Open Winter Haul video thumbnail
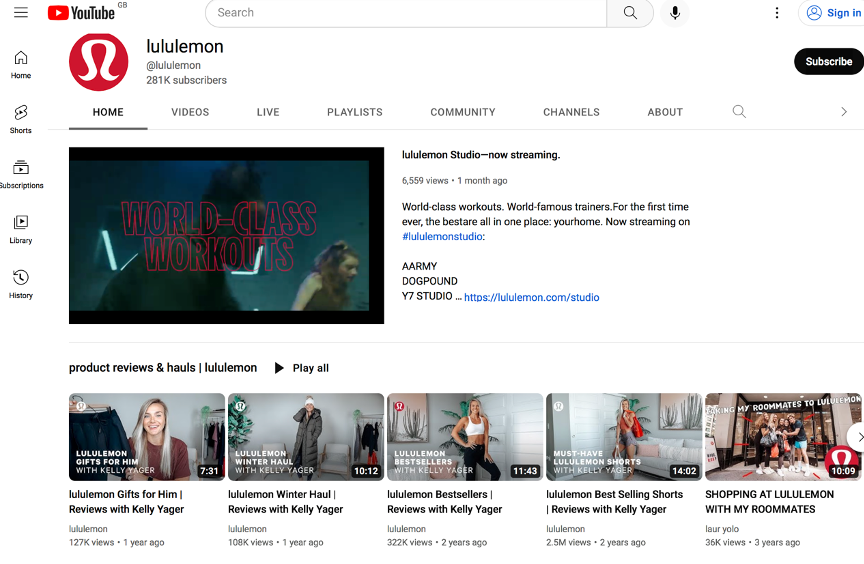The image size is (864, 564). [x=306, y=437]
